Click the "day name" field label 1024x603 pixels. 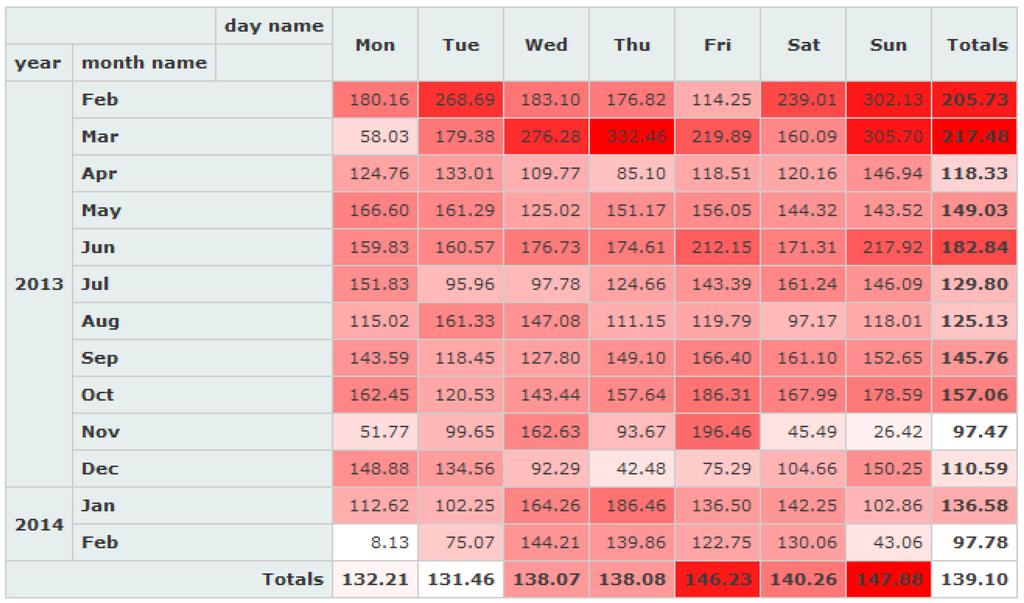pyautogui.click(x=273, y=26)
